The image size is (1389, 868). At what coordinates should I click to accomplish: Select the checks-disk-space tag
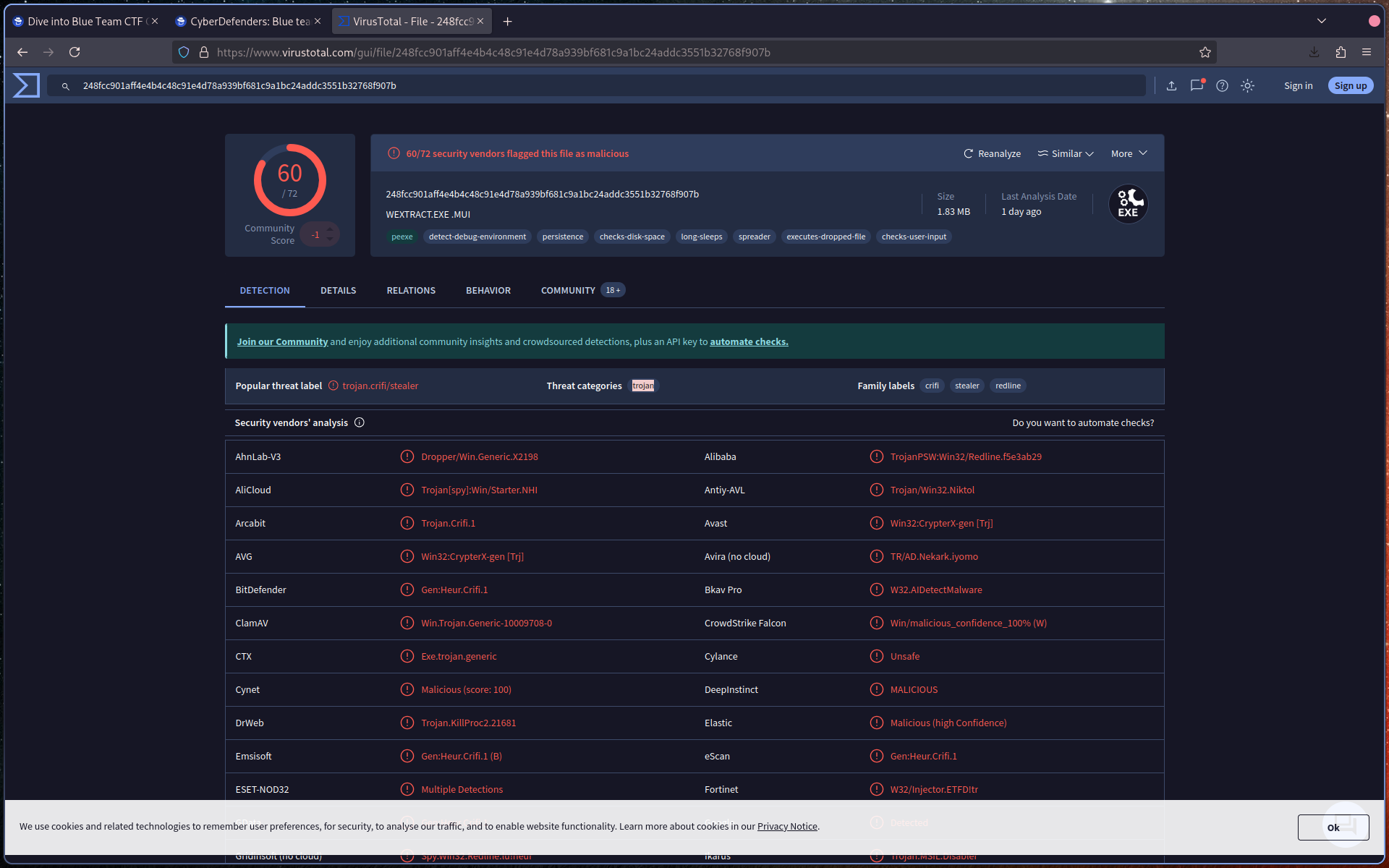click(632, 237)
